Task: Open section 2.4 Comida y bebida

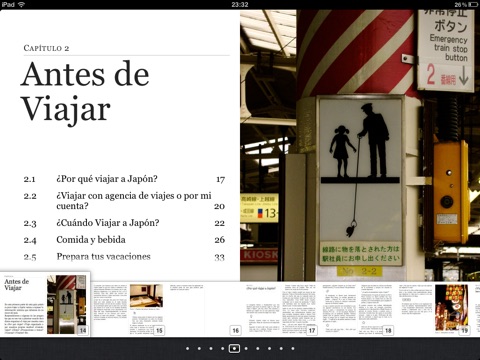Action: click(x=124, y=240)
